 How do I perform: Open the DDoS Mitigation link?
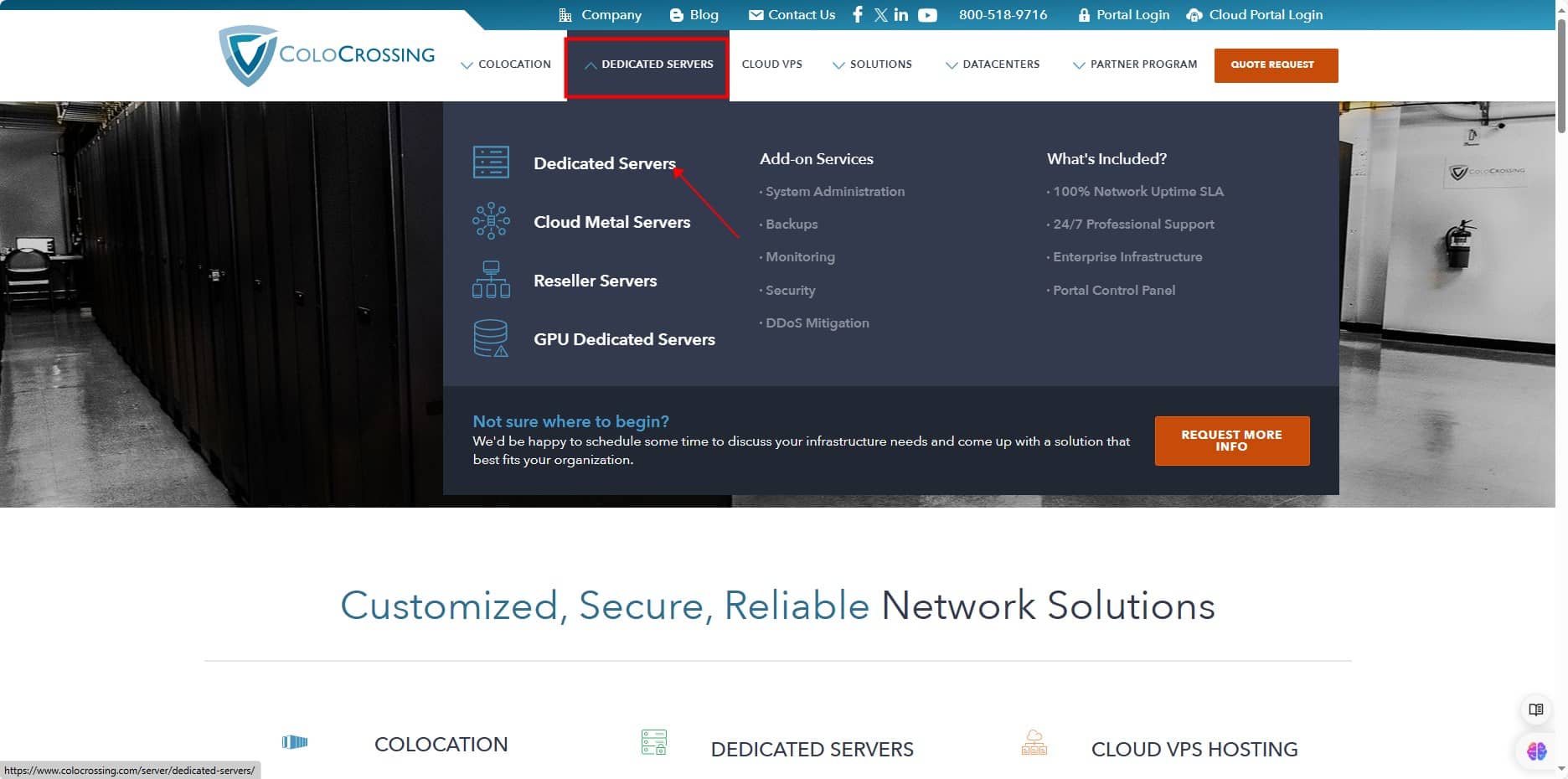[x=817, y=323]
